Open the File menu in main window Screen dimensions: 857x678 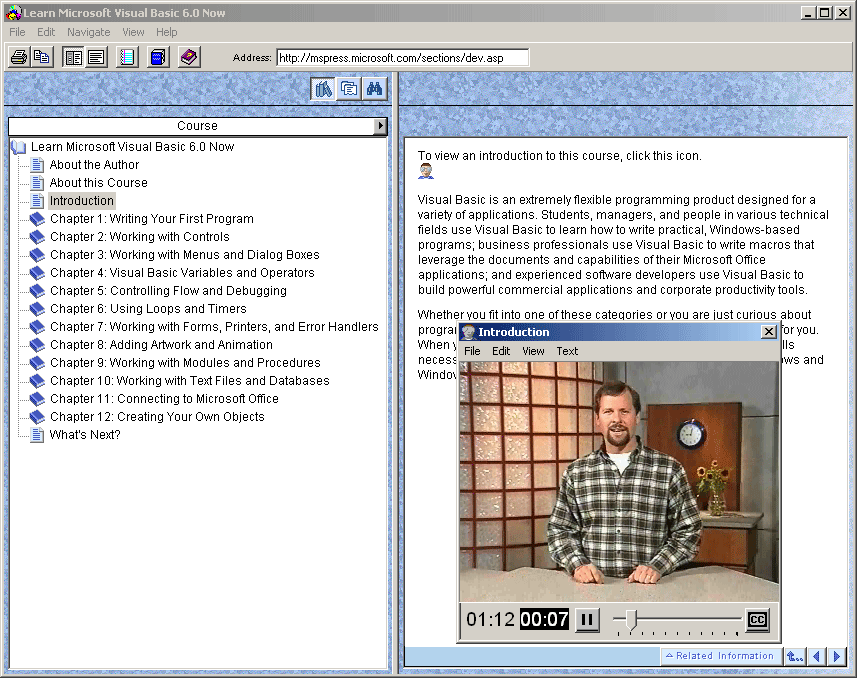point(17,32)
